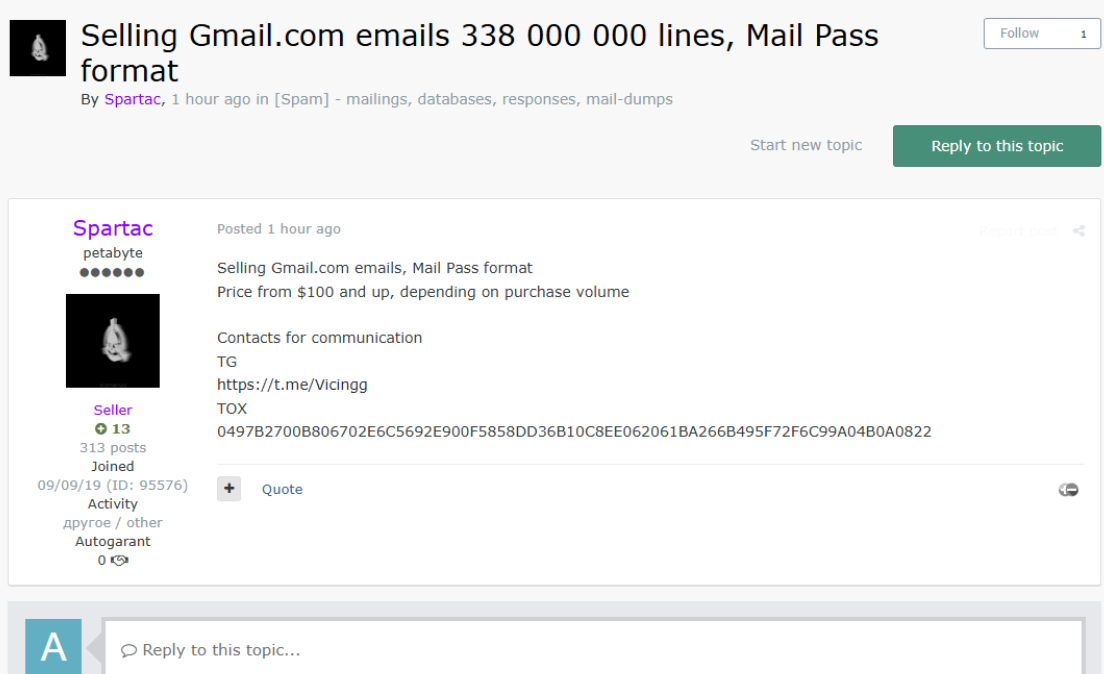The height and width of the screenshot is (674, 1104).
Task: Open the Spartac profile link in the byline
Action: coord(132,99)
